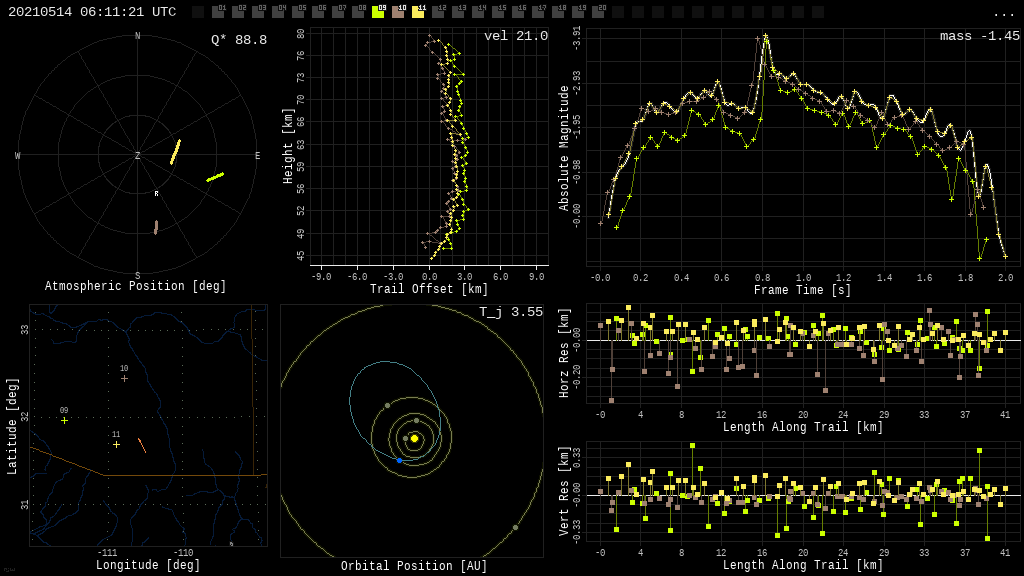Click the Q* 88.8 quality value

(x=239, y=40)
